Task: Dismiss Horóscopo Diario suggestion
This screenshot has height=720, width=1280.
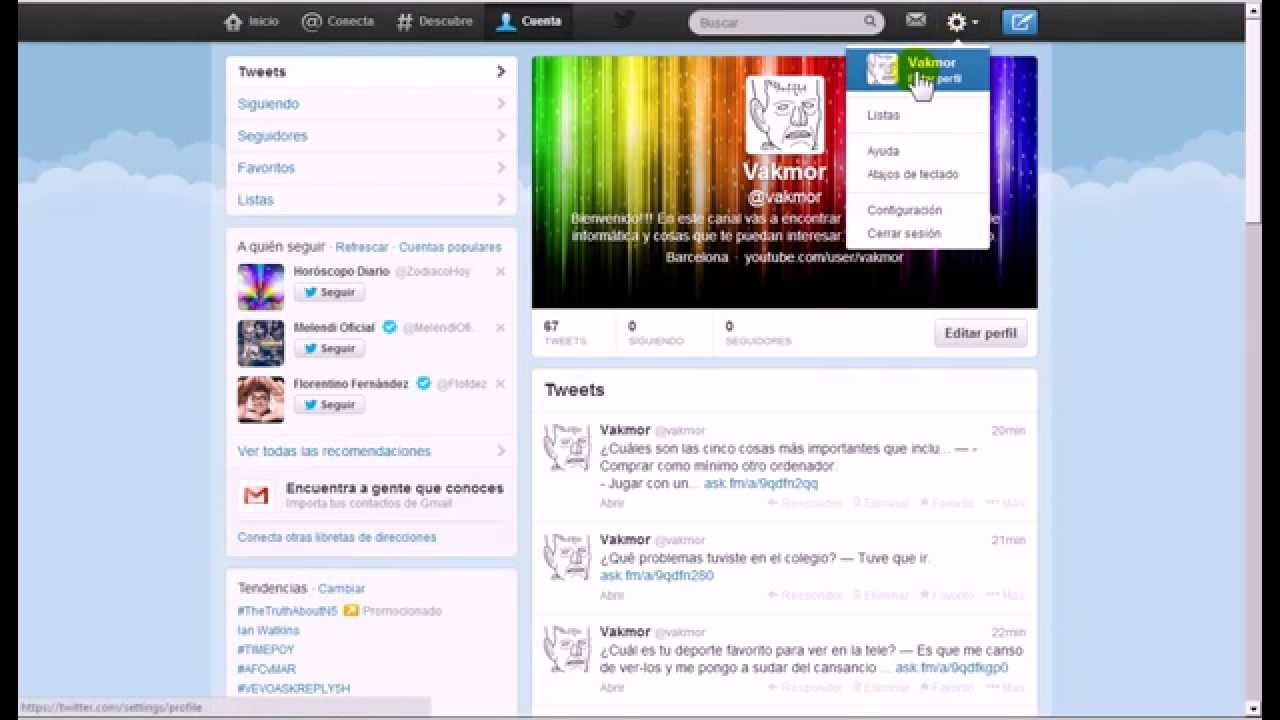Action: 500,271
